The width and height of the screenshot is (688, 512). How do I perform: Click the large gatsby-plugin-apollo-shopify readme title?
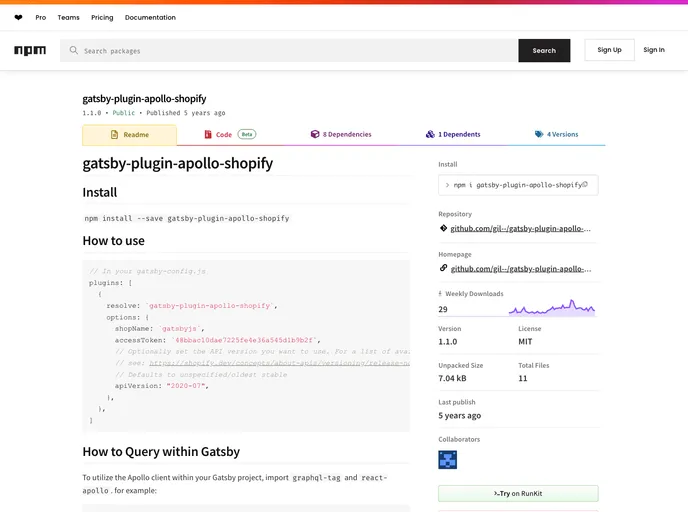178,163
